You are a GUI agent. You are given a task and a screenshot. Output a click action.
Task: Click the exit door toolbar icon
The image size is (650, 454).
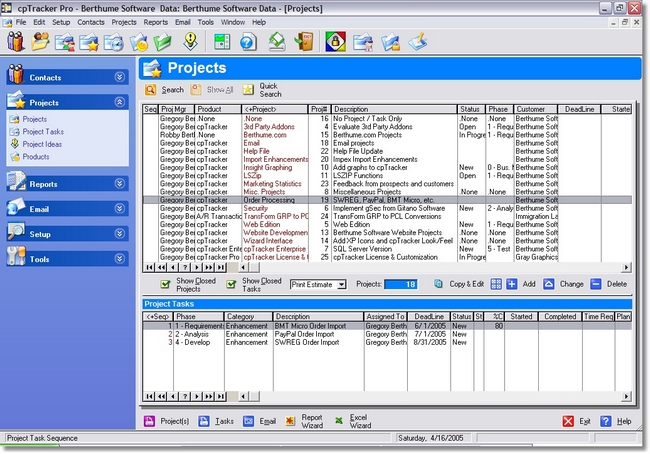pyautogui.click(x=304, y=42)
